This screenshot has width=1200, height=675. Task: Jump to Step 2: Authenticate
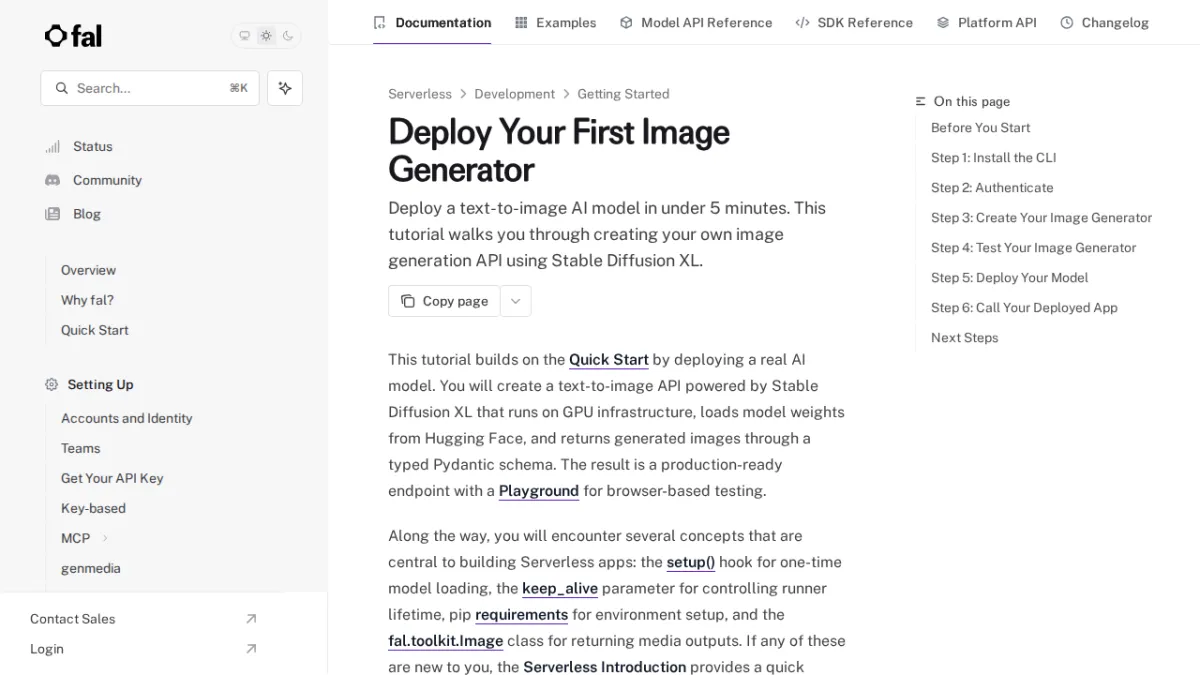(992, 188)
